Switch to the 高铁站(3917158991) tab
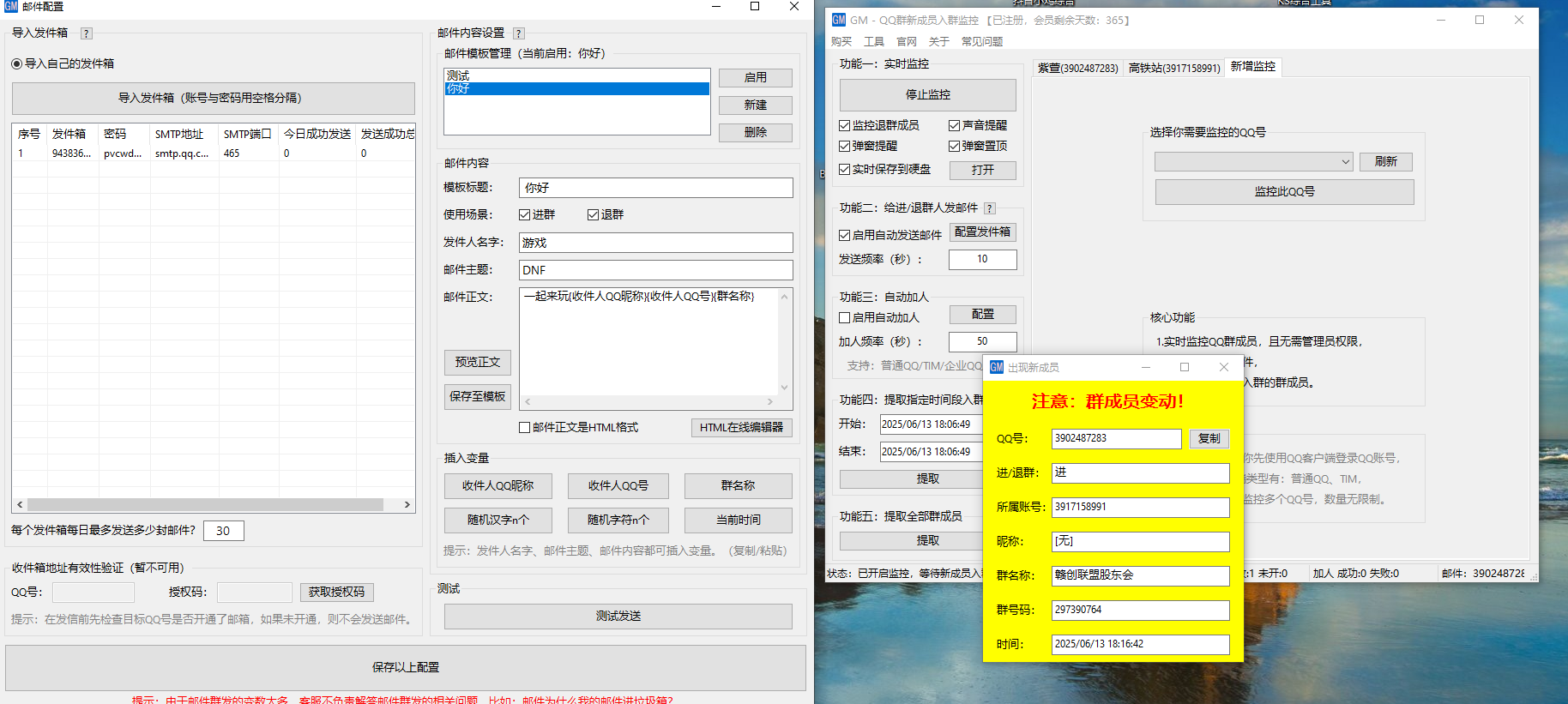This screenshot has width=1568, height=704. tap(1173, 68)
